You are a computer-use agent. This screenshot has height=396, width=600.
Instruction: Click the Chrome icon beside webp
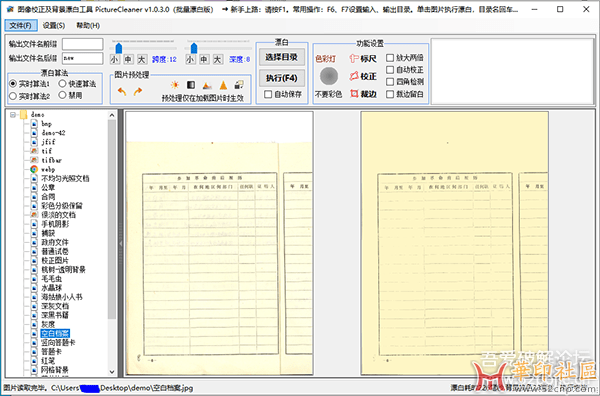click(34, 169)
